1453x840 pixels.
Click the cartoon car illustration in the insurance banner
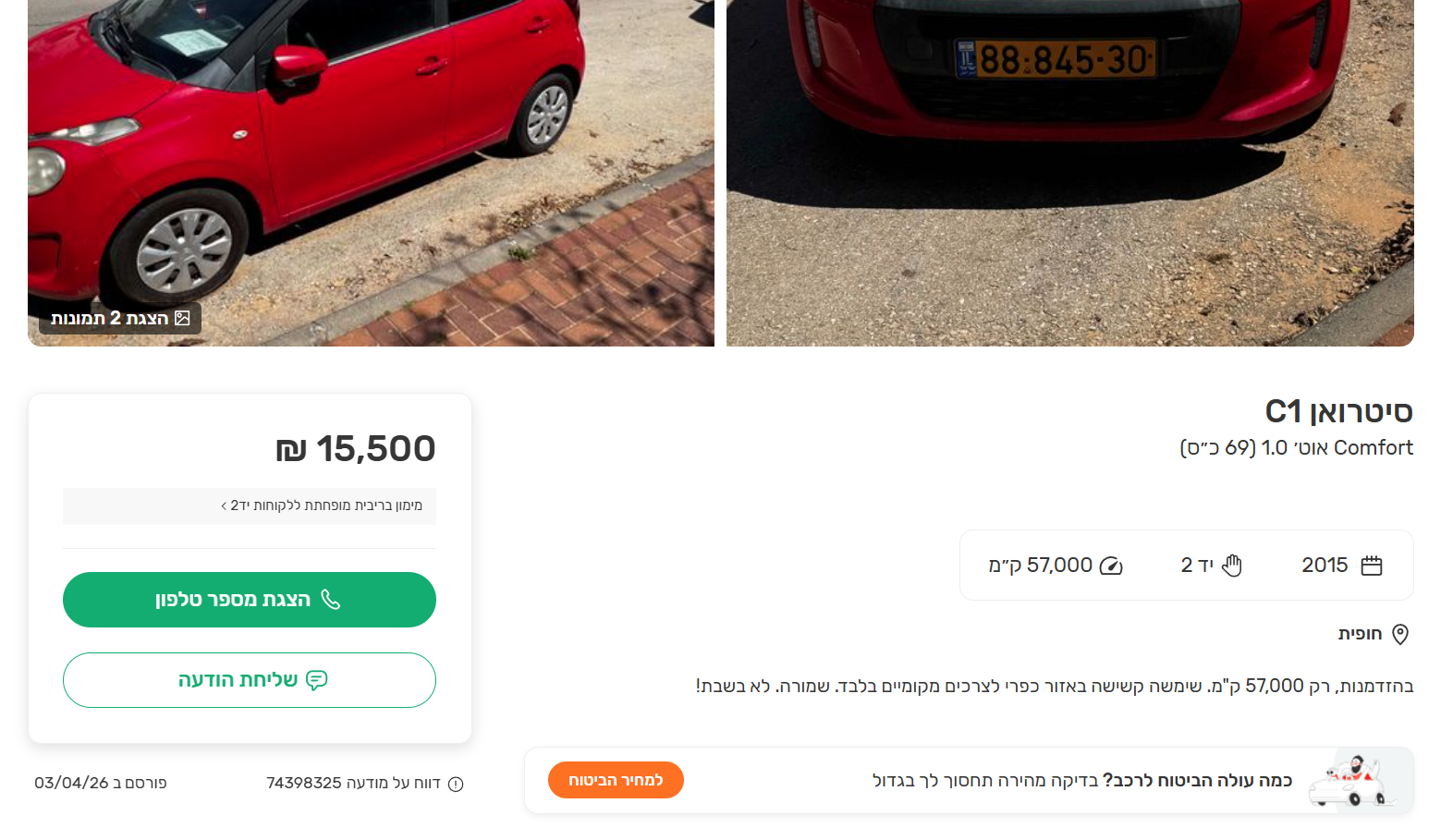(x=1350, y=781)
